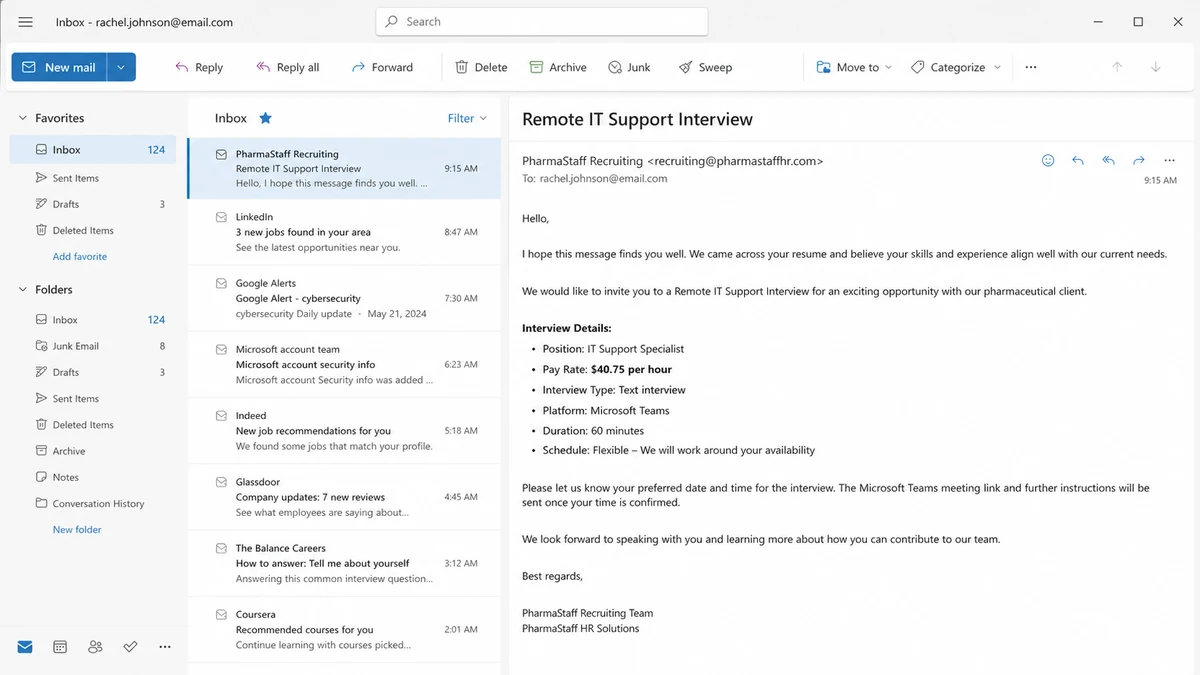Go to next message with down arrow
The width and height of the screenshot is (1200, 675).
point(1156,67)
